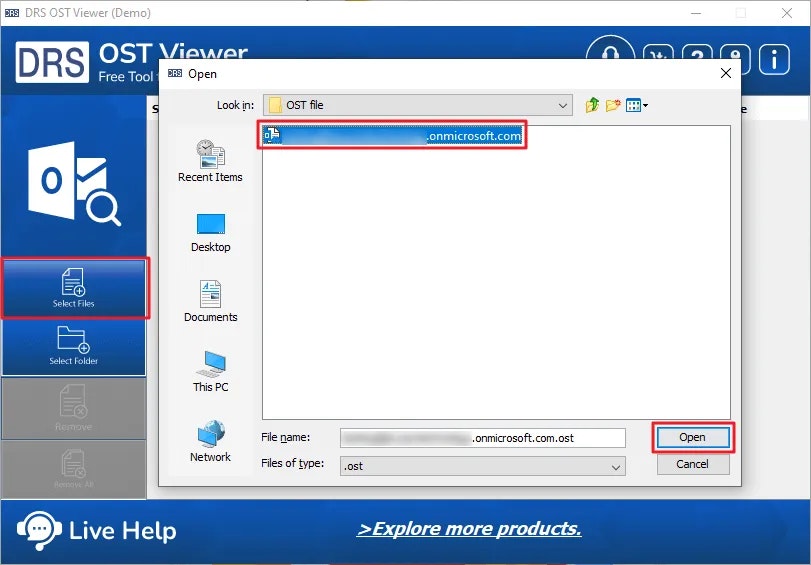811x565 pixels.
Task: Click the info icon in header
Action: (x=774, y=59)
